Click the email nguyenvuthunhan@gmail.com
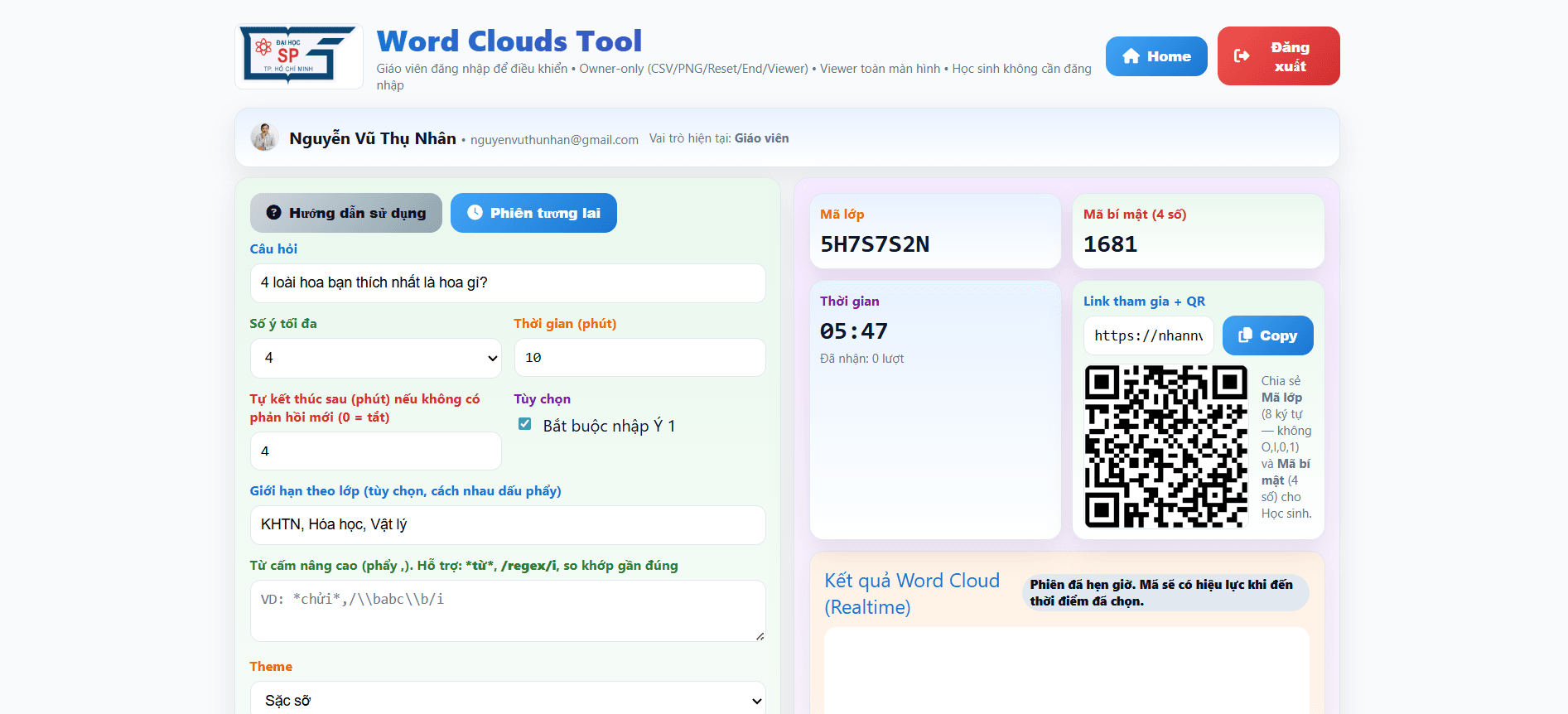This screenshot has width=1568, height=714. pyautogui.click(x=554, y=140)
